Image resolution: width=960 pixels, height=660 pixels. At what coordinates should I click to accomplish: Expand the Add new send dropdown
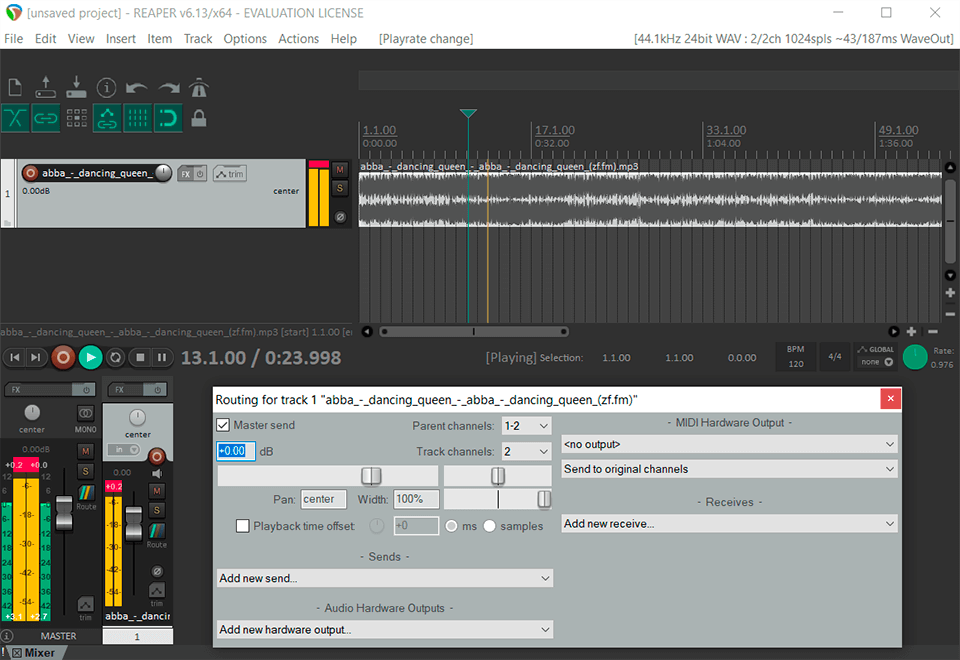[x=383, y=578]
